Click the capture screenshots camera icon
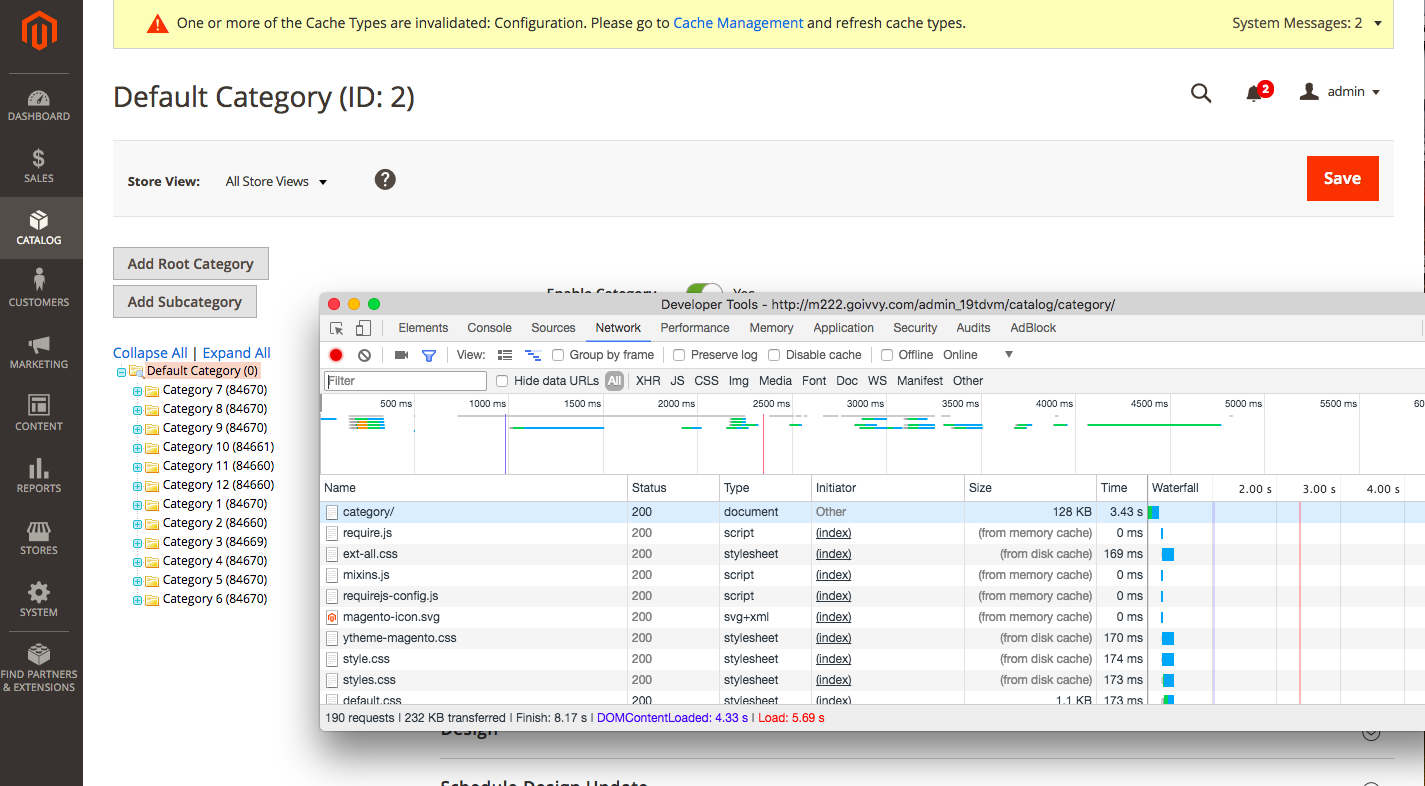This screenshot has height=786, width=1425. point(401,355)
